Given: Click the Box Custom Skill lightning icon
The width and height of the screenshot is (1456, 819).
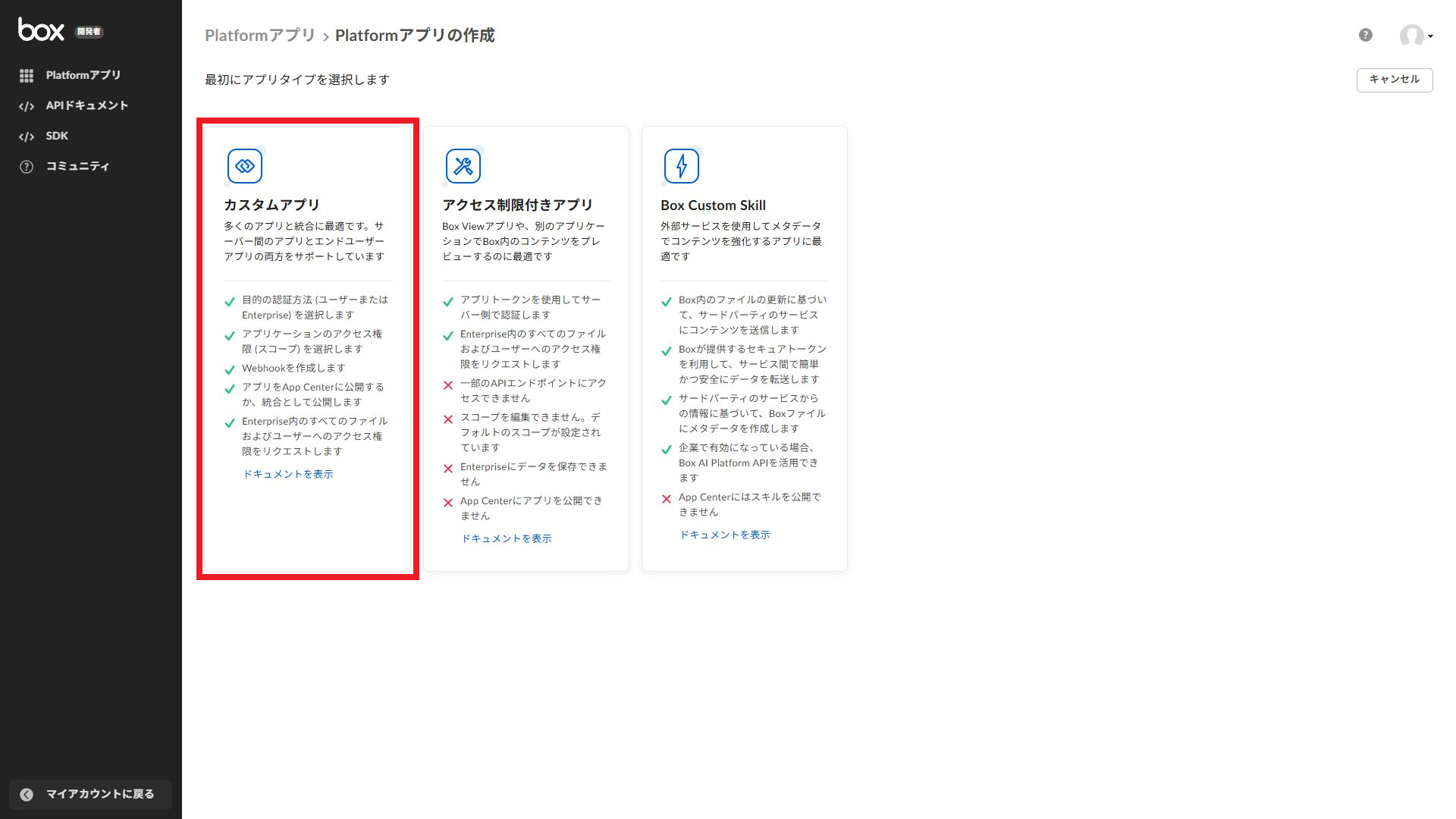Looking at the screenshot, I should 681,166.
